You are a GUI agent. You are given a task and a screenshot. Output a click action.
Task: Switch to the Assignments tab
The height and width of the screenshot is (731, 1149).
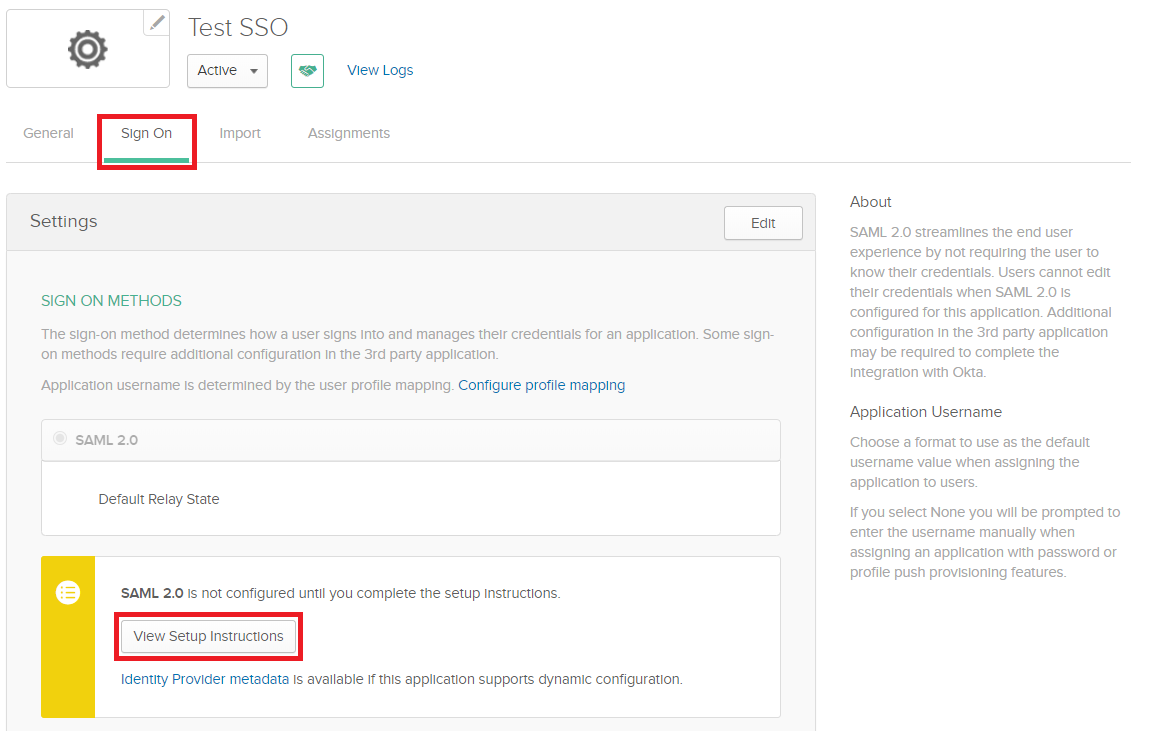[349, 133]
